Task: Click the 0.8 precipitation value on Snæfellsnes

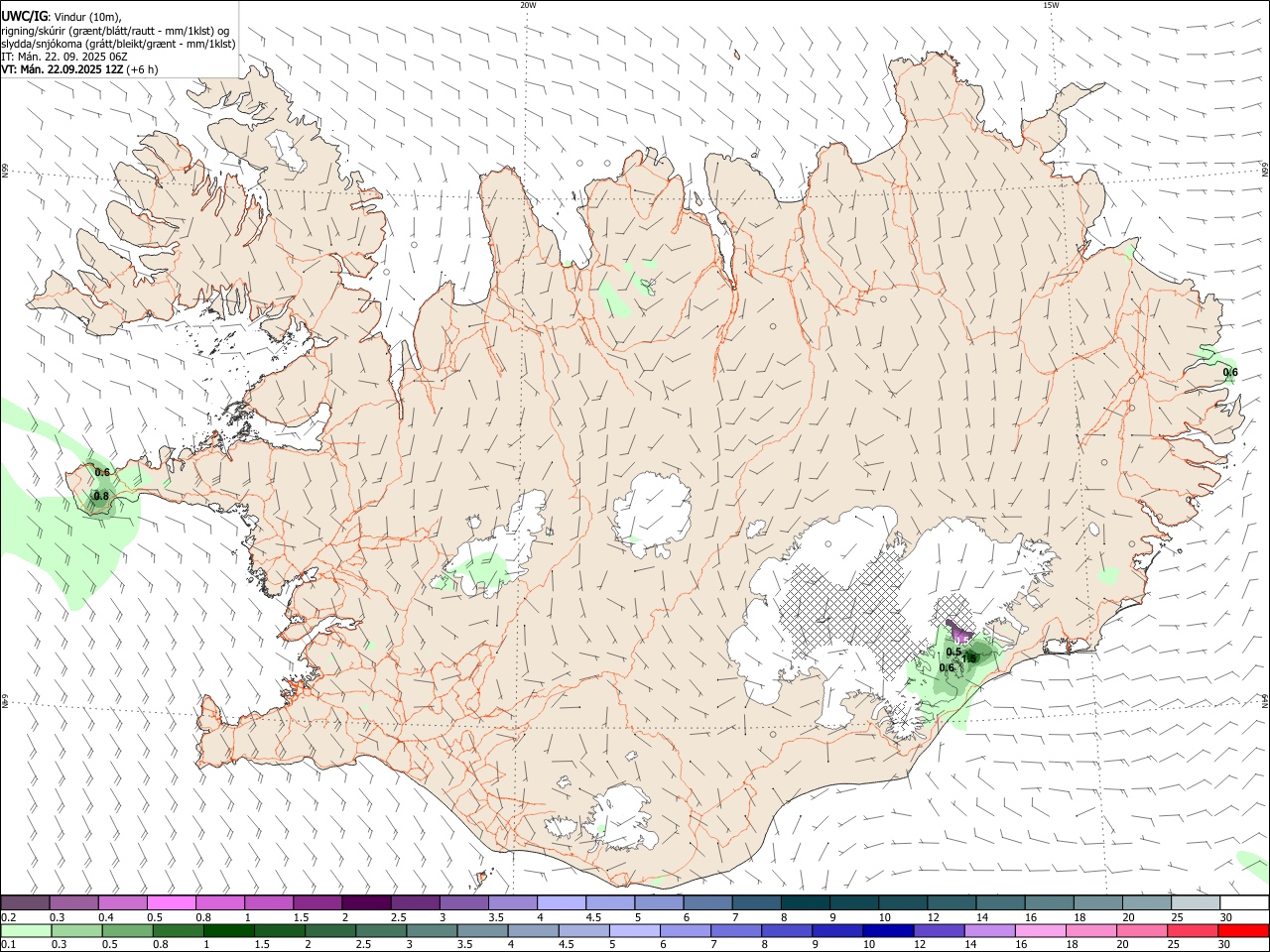Action: (x=101, y=496)
